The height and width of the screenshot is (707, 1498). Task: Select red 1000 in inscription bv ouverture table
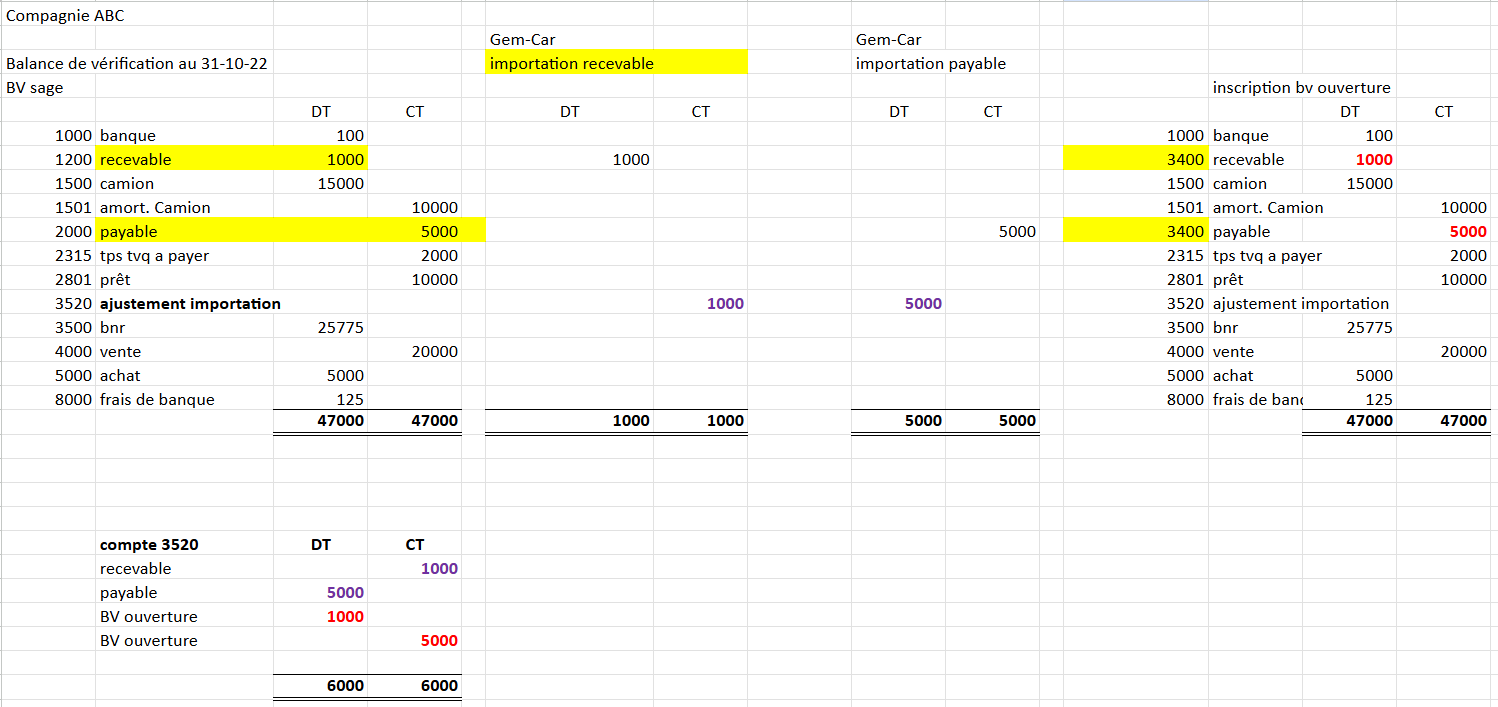click(x=1373, y=160)
